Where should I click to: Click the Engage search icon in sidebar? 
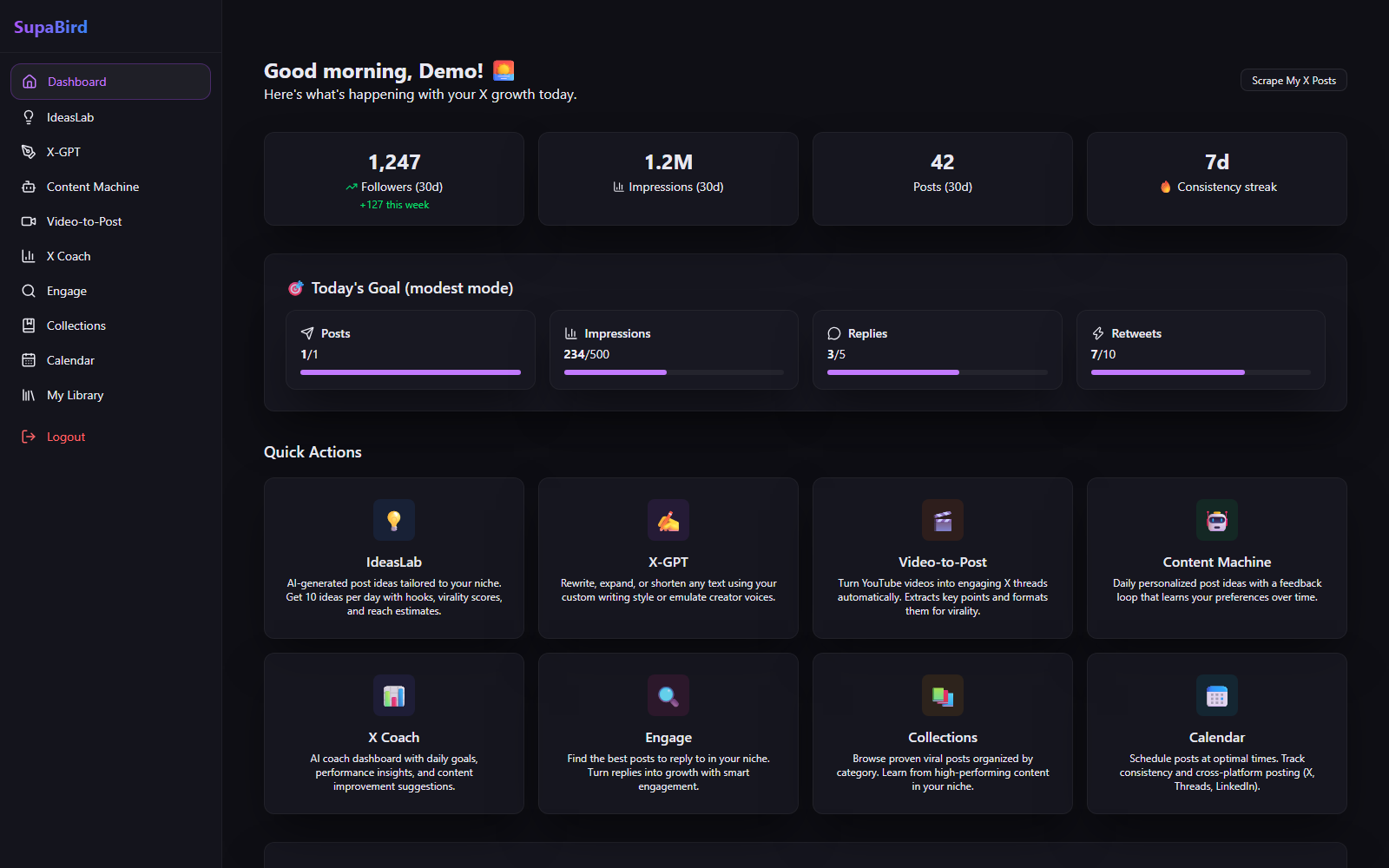29,291
